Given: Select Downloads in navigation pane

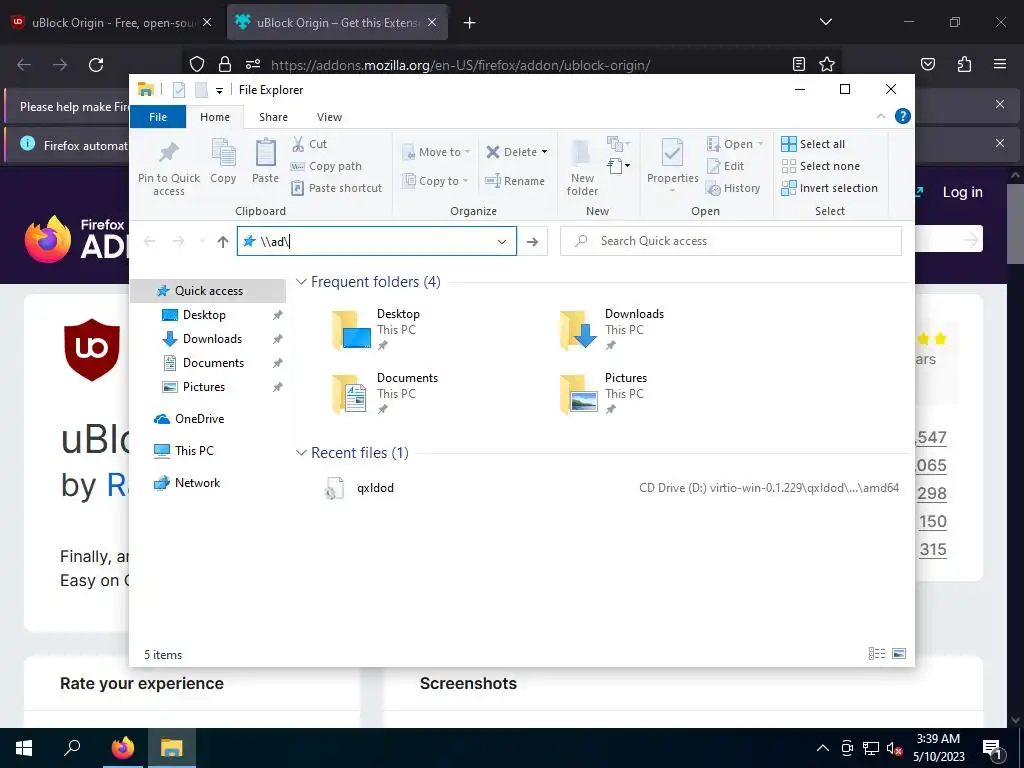Looking at the screenshot, I should pos(212,339).
